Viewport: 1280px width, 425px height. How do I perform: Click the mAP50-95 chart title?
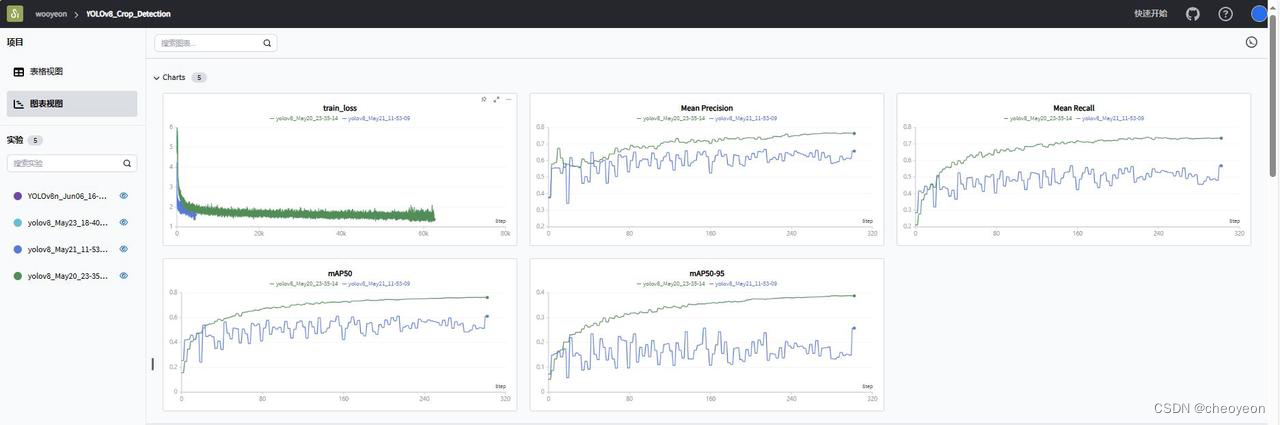707,273
